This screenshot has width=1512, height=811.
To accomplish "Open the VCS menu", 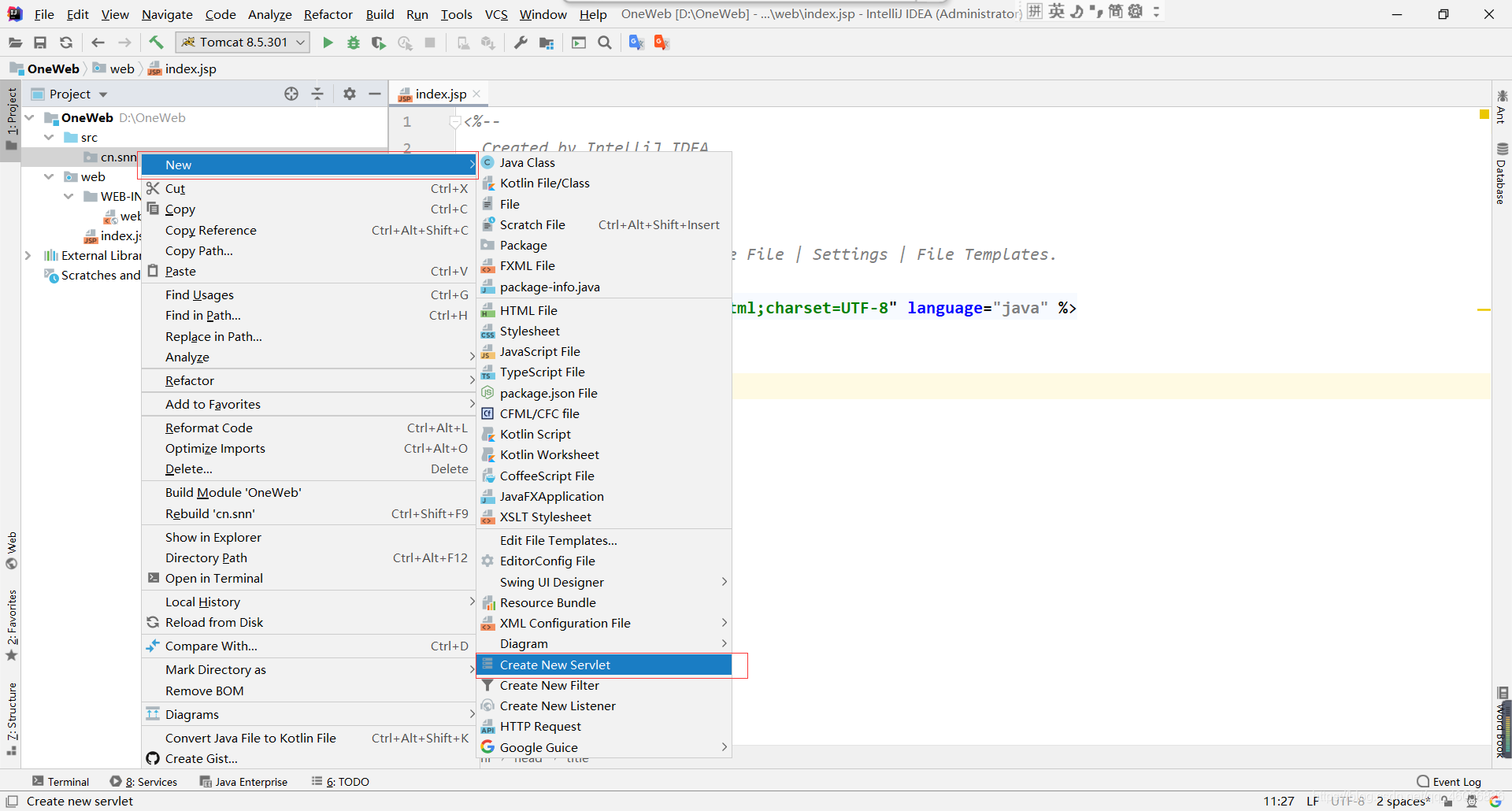I will [x=496, y=14].
